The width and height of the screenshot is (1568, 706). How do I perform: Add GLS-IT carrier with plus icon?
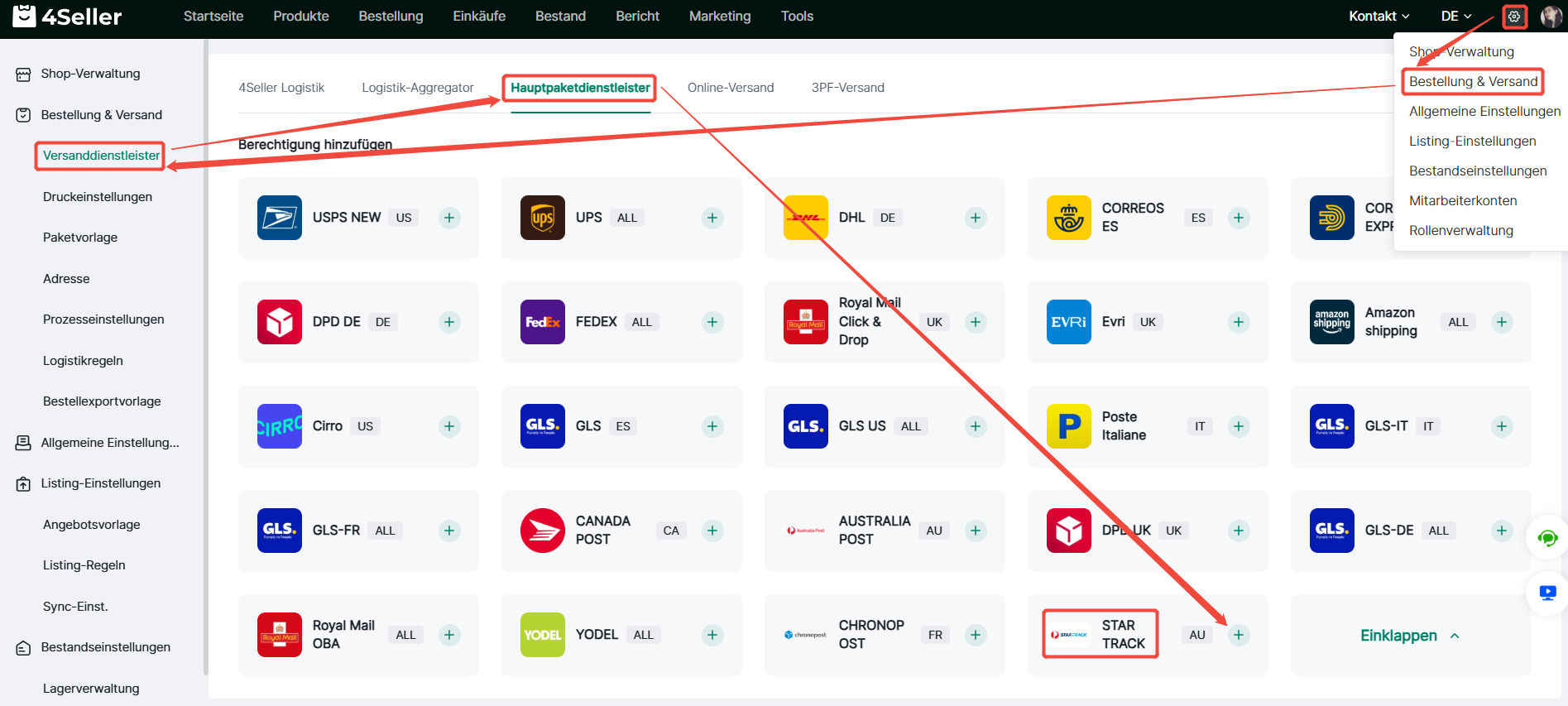pos(1502,426)
